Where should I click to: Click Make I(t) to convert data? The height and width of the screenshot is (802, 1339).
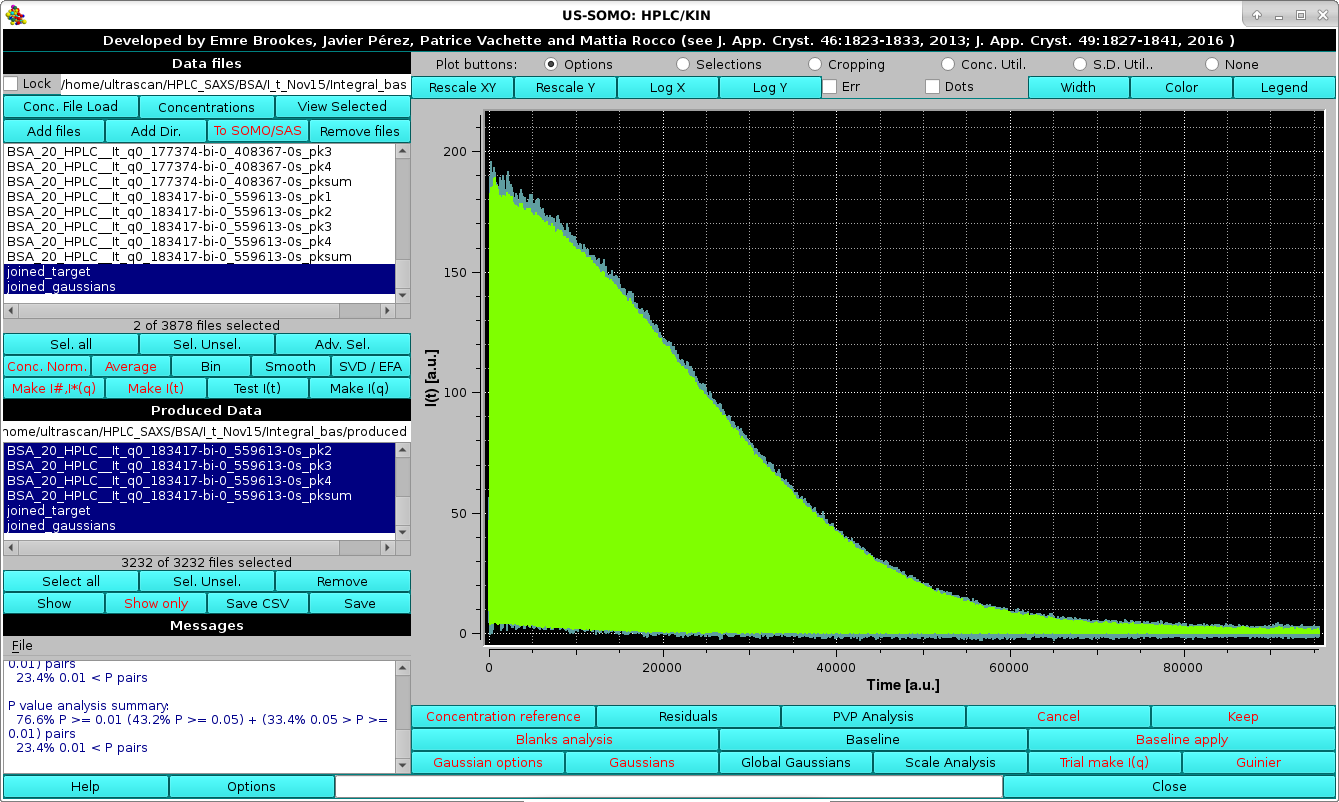coord(155,388)
